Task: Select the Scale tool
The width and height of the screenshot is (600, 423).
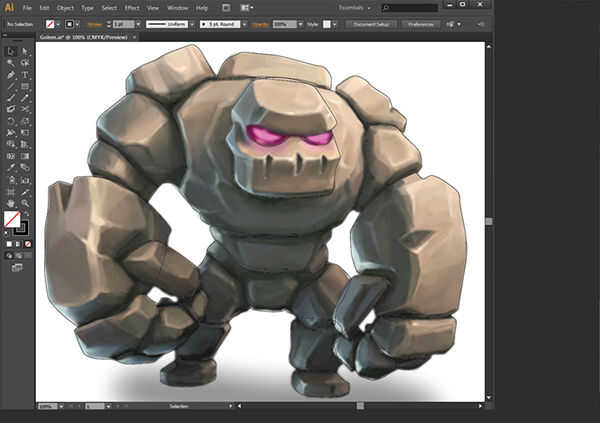Action: [25, 121]
